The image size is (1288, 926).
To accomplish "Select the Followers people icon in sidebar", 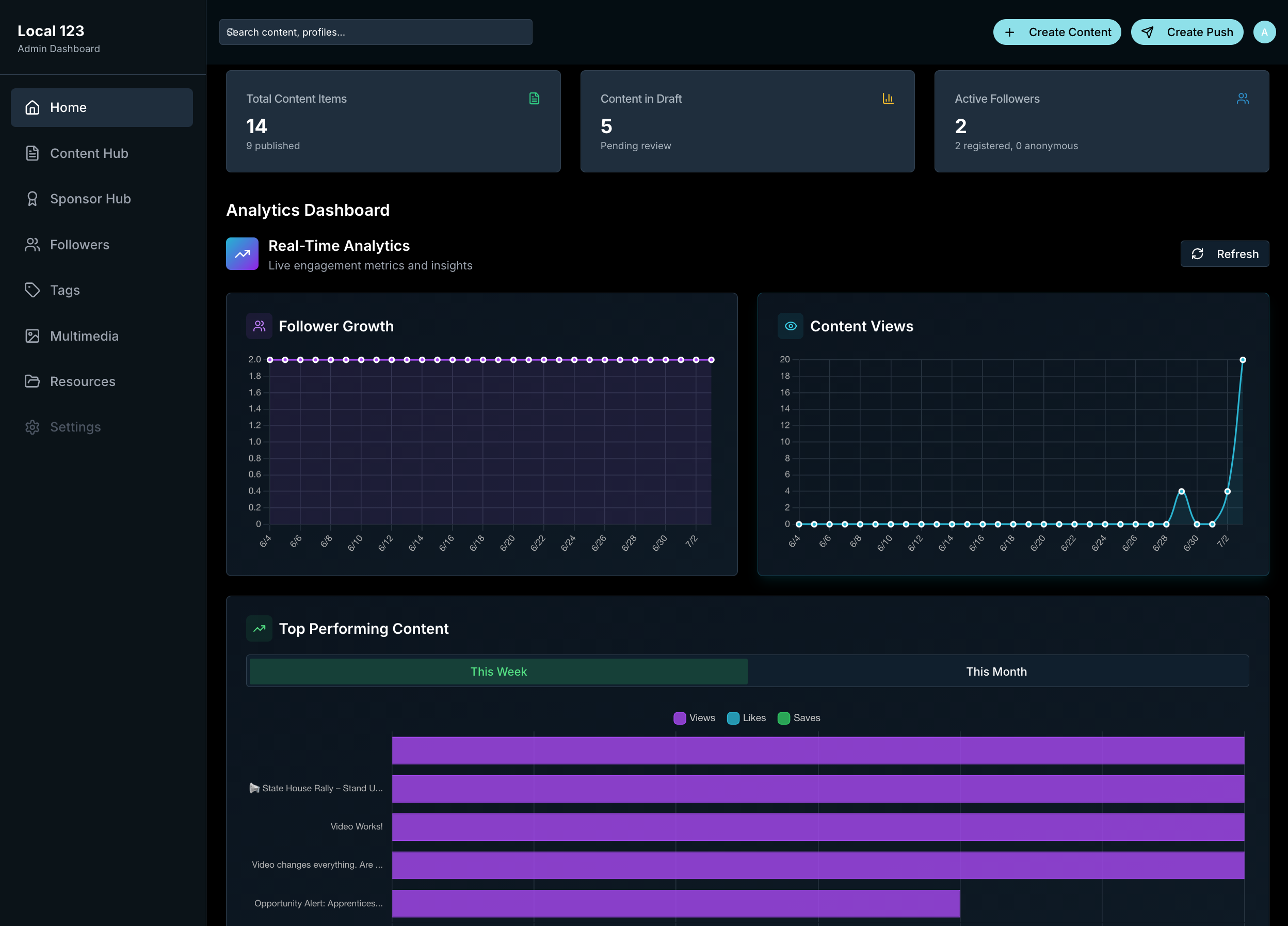I will point(33,245).
